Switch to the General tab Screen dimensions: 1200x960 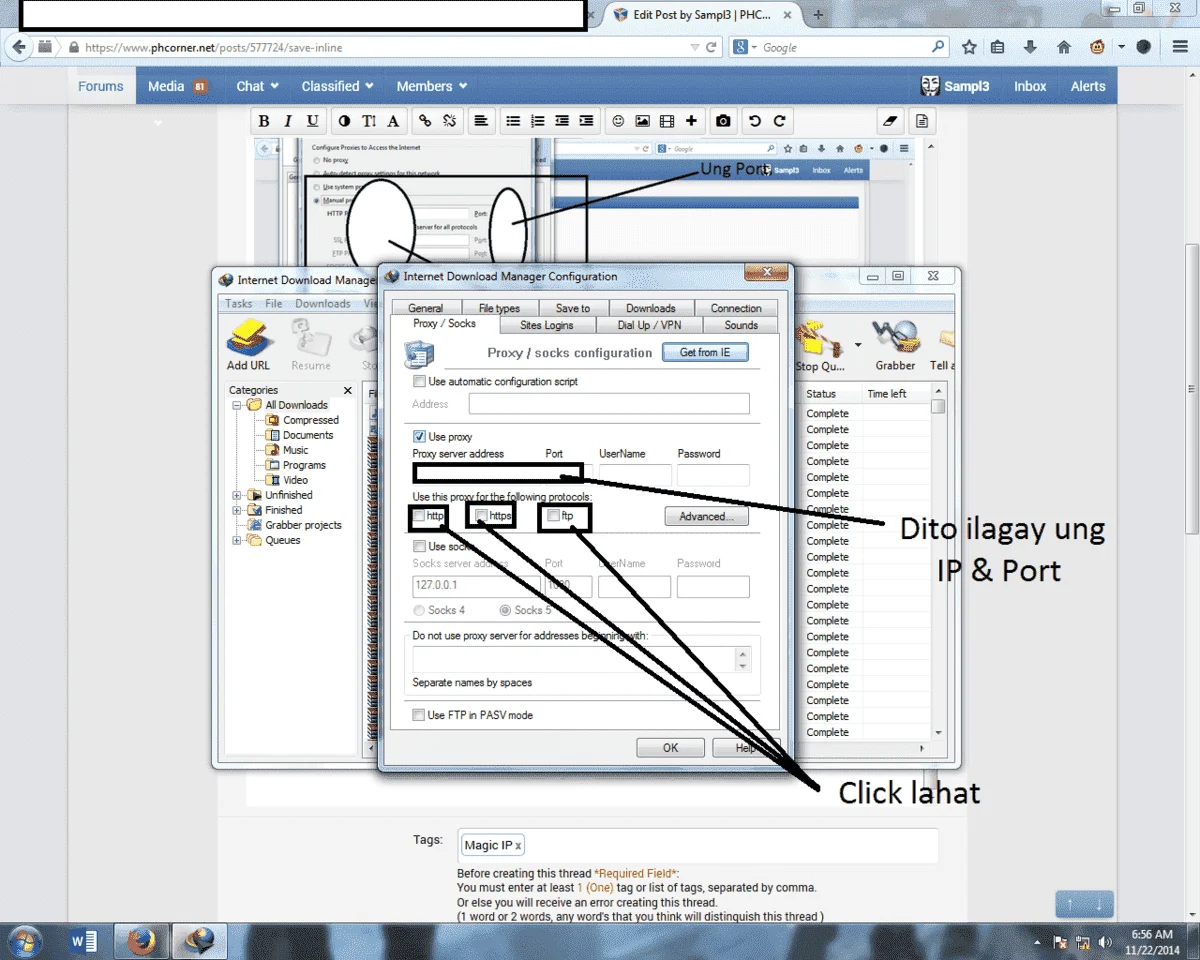[x=426, y=308]
